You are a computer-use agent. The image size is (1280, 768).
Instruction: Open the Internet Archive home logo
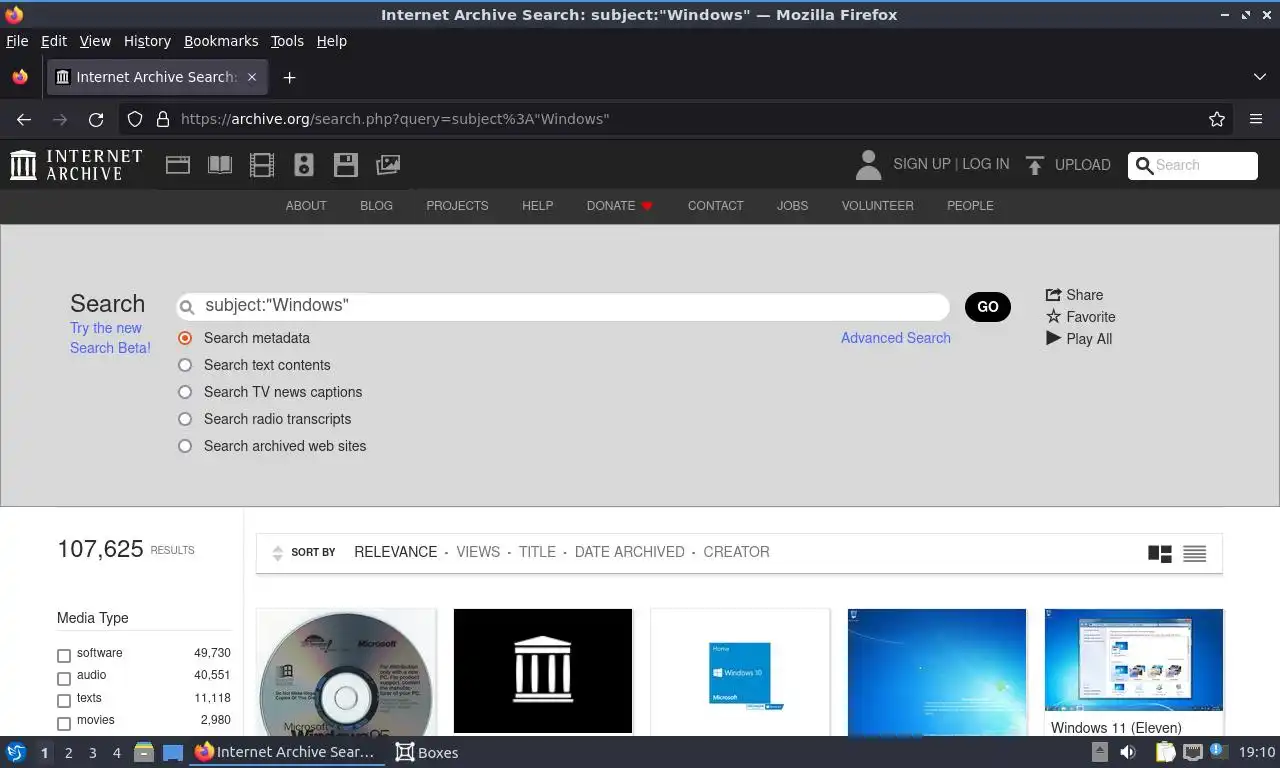tap(76, 165)
